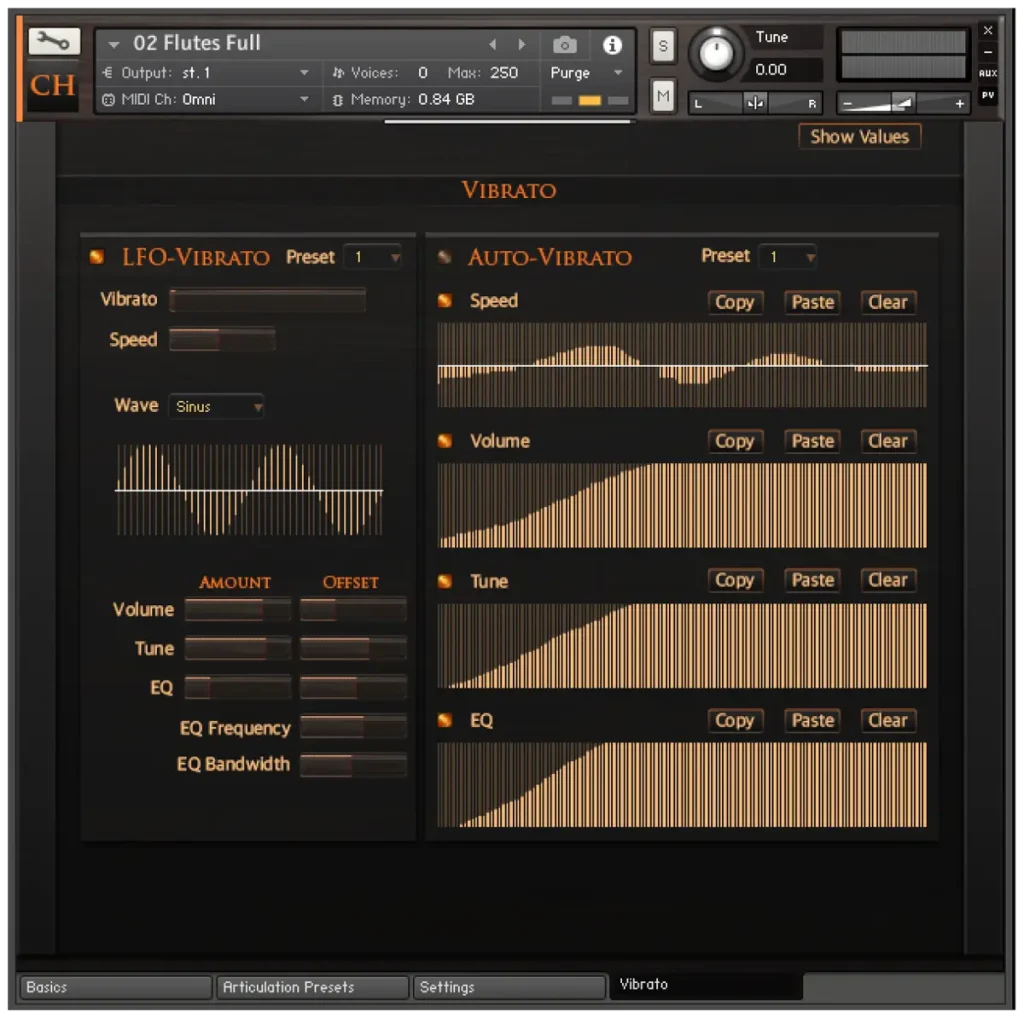Toggle the LFO-Vibrato power switch
The width and height of the screenshot is (1024, 1018).
coord(96,257)
